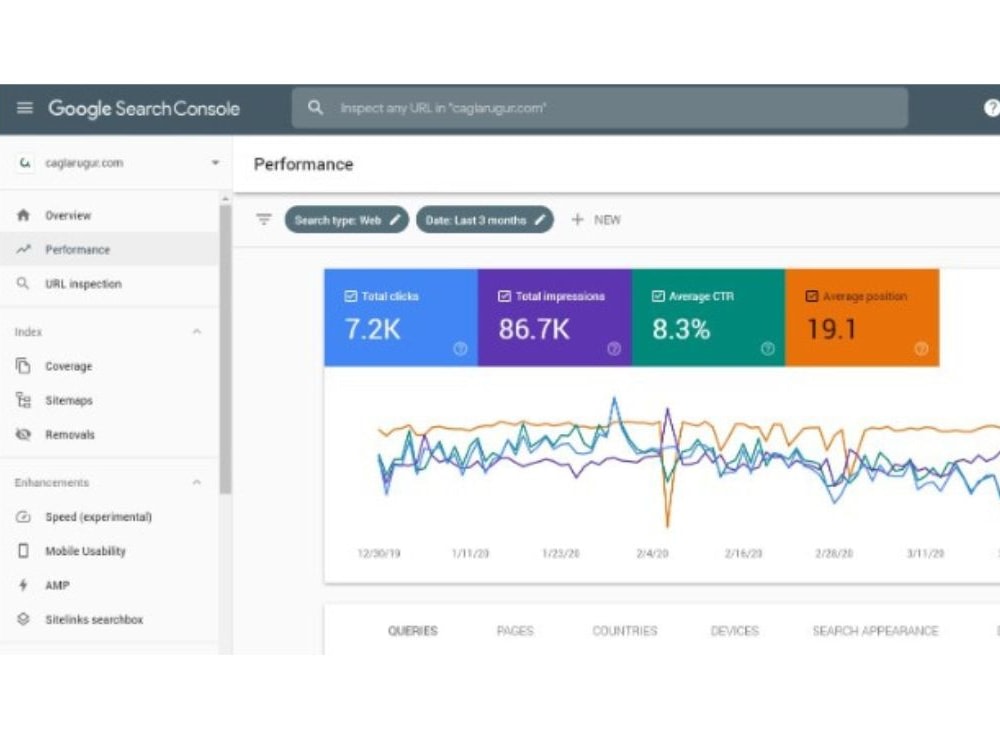The width and height of the screenshot is (1000, 750).
Task: Open URL inspection from sidebar
Action: 84,284
